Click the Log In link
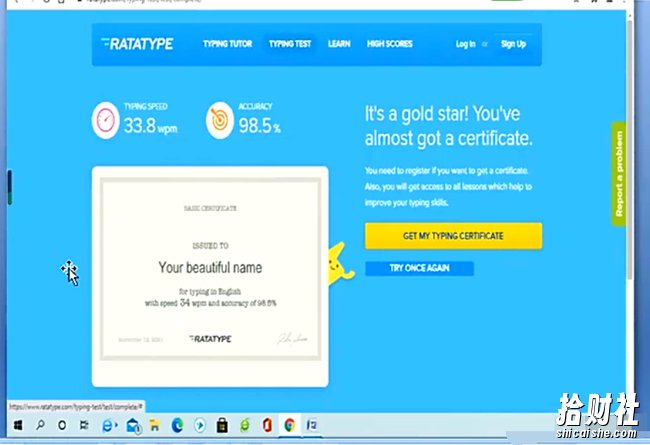Viewport: 650px width, 445px height. click(466, 44)
